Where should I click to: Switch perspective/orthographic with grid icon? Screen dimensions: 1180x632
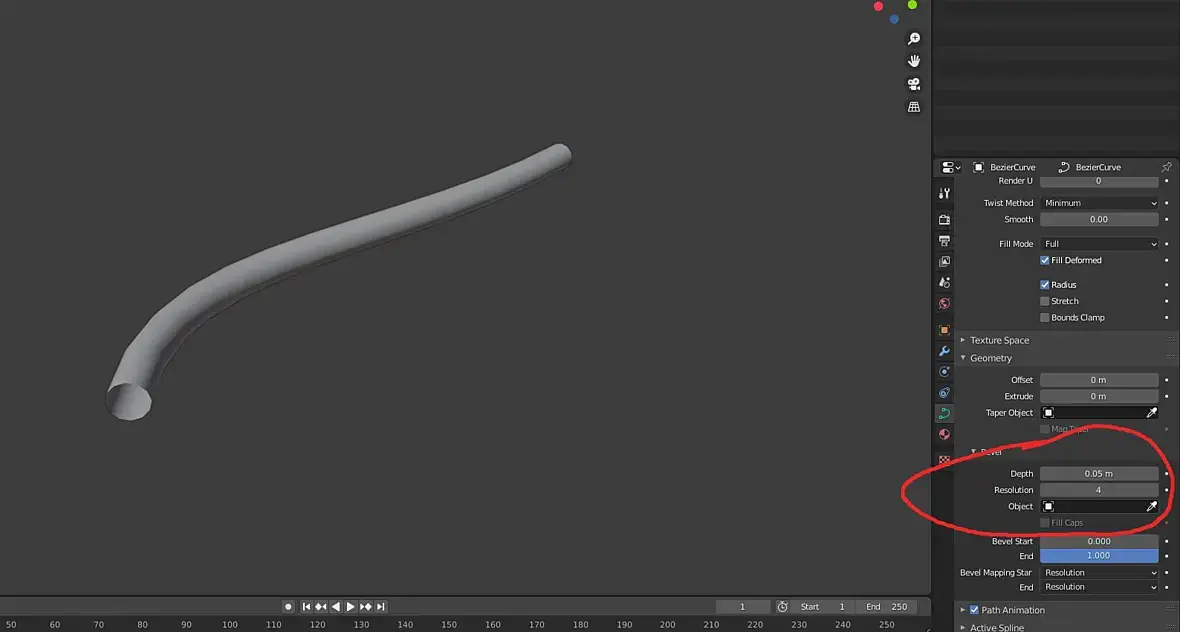(914, 107)
